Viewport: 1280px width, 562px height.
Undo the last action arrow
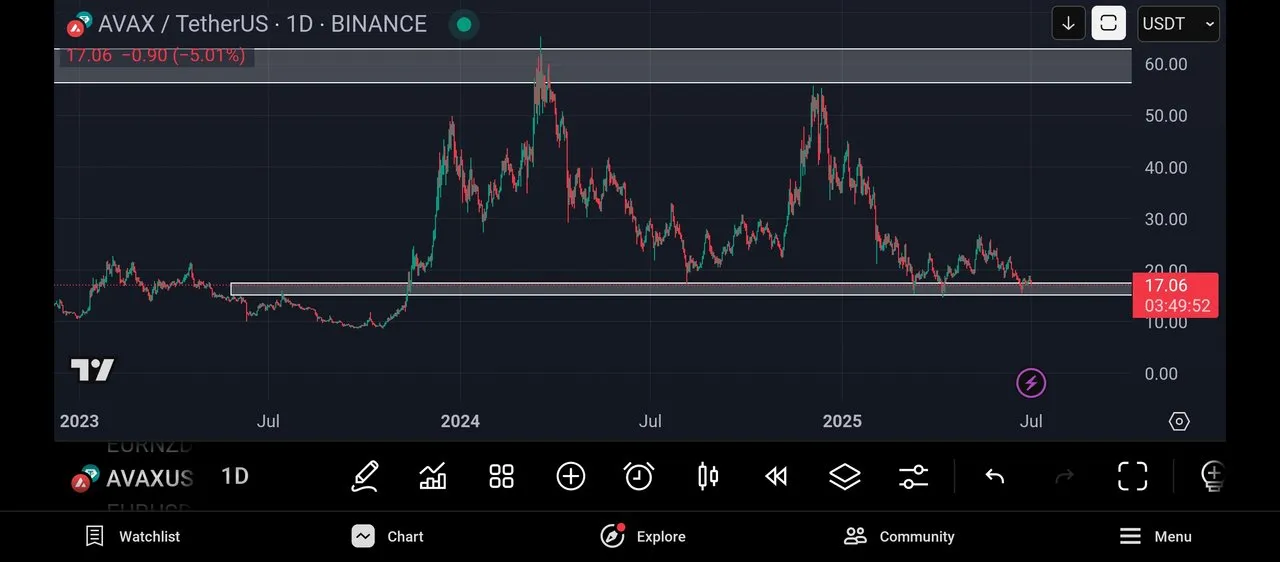994,476
